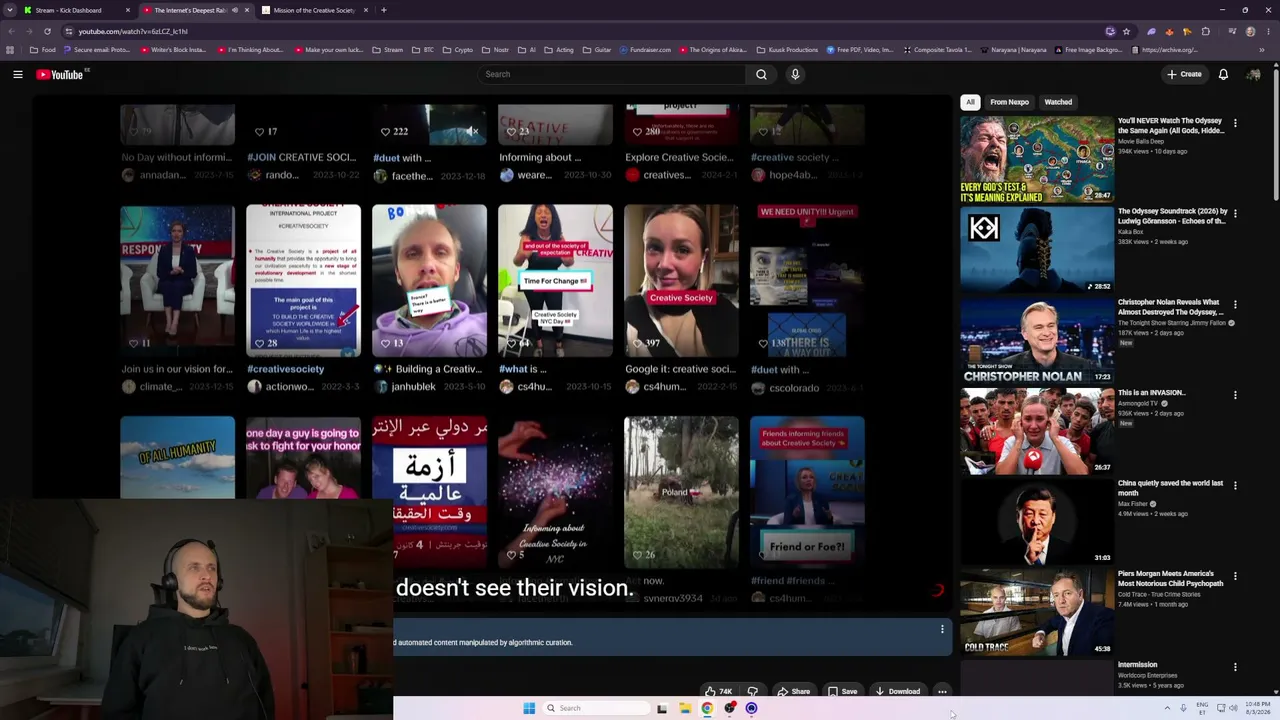The width and height of the screenshot is (1280, 720).
Task: Open the ENG language indicator in taskbar
Action: 1202,708
